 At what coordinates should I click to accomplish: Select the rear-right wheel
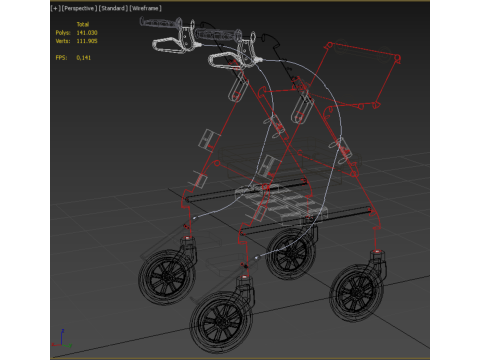click(x=356, y=293)
